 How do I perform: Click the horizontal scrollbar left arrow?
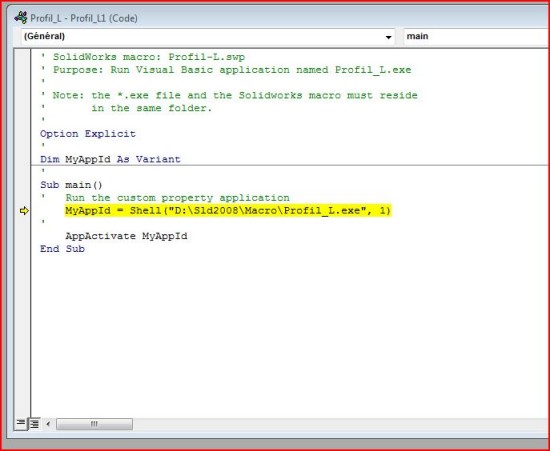48,424
